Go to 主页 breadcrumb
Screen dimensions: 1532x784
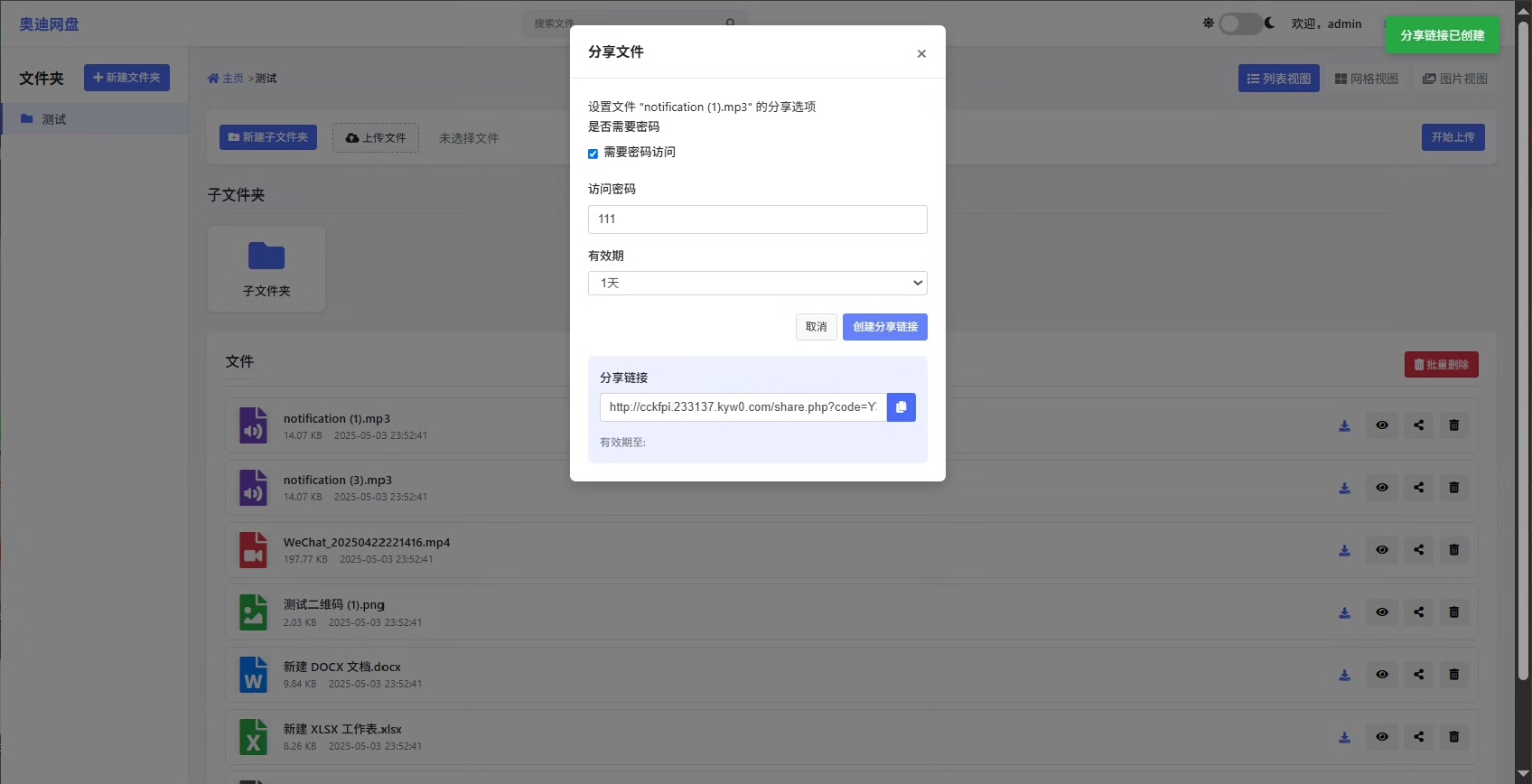[x=226, y=79]
